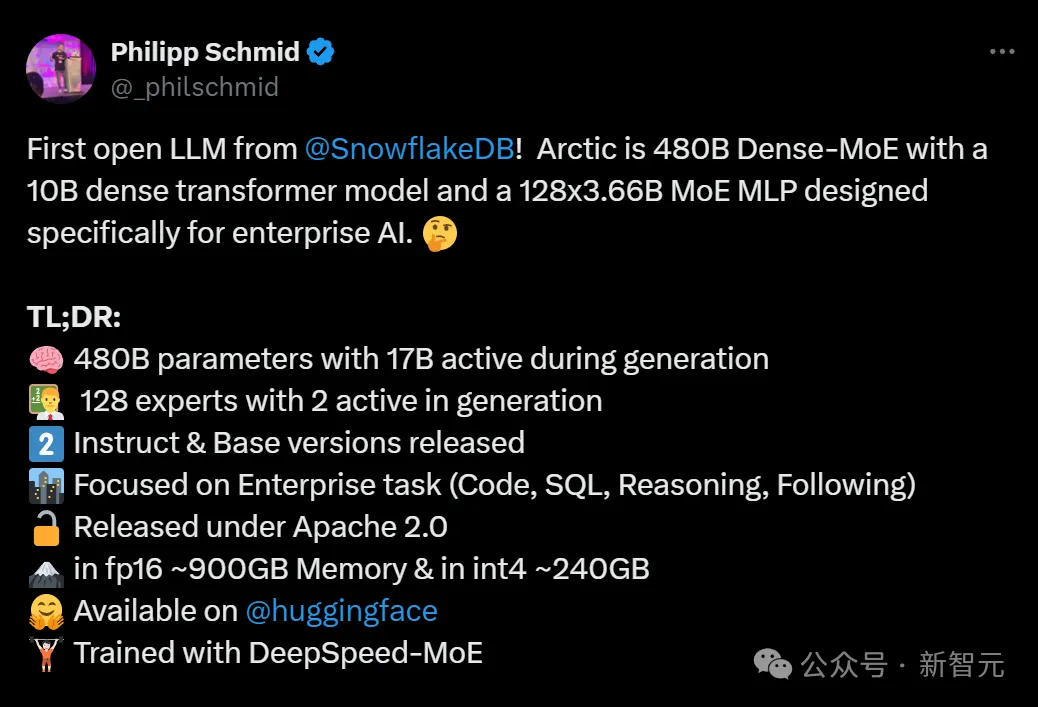Viewport: 1038px width, 707px height.
Task: Click Philipp Schmid's profile avatar
Action: pos(61,69)
